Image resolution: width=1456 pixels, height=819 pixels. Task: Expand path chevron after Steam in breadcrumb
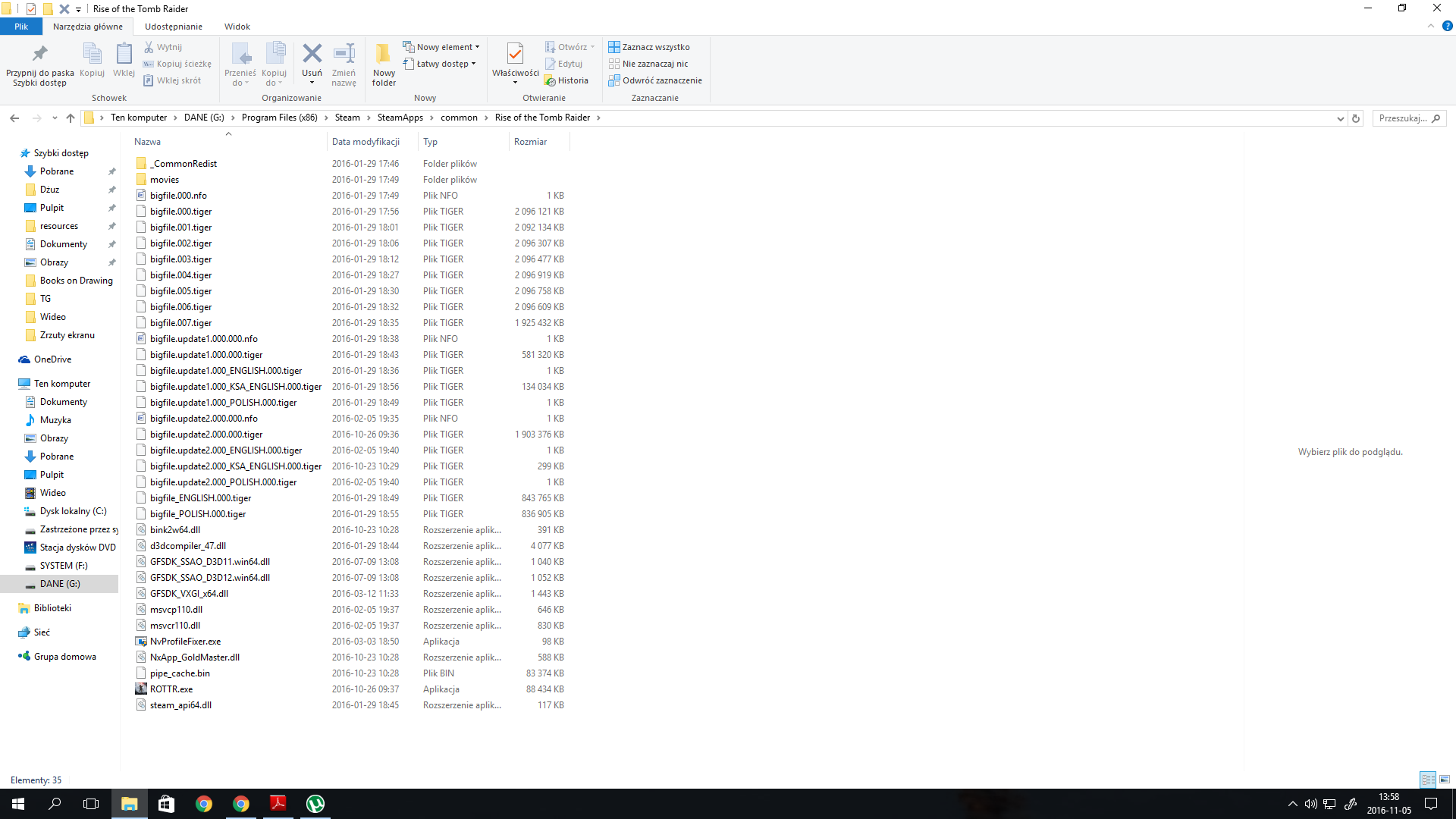369,118
